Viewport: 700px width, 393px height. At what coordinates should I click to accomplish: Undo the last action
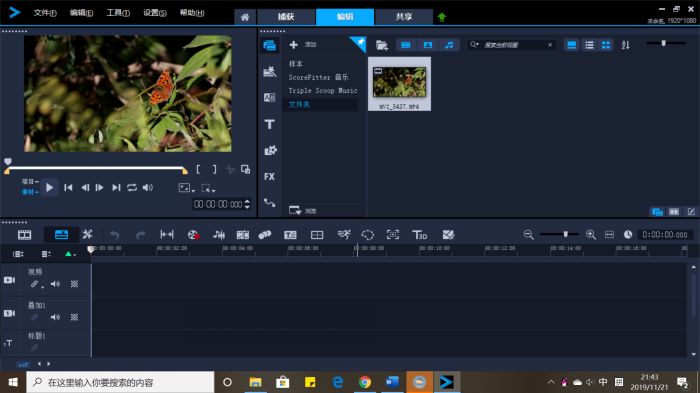114,235
